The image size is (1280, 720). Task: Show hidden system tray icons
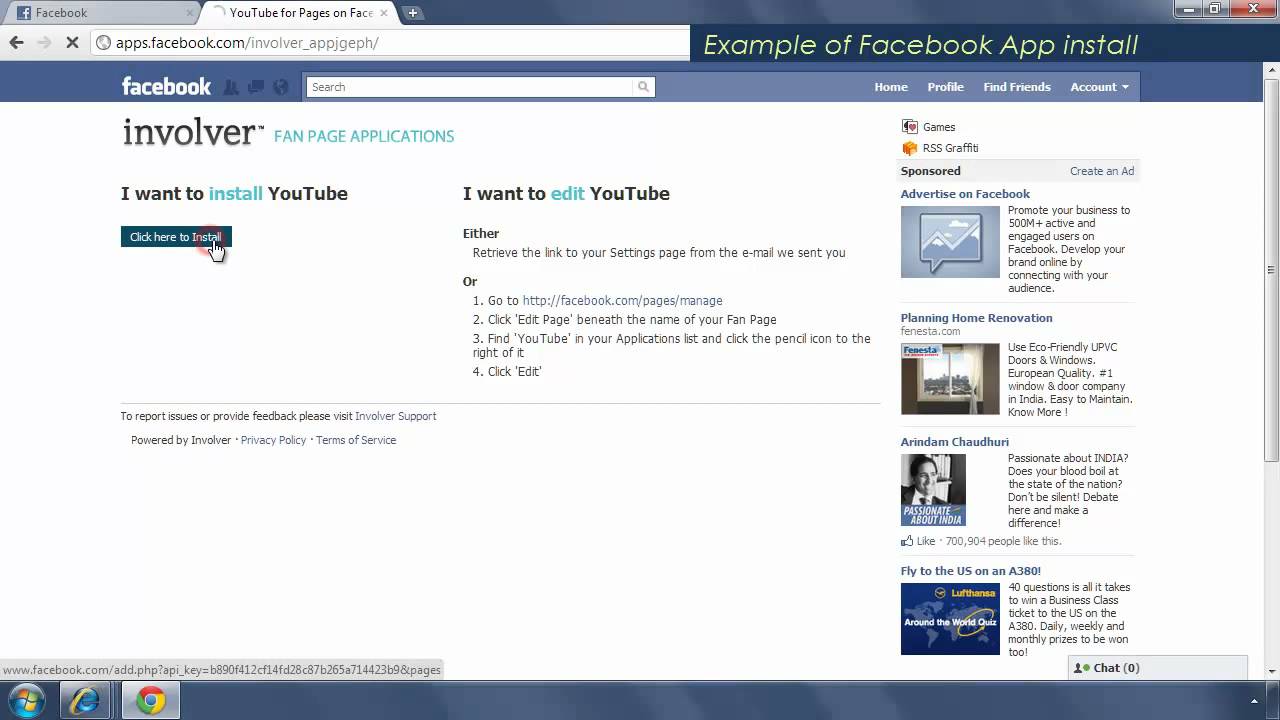1254,701
